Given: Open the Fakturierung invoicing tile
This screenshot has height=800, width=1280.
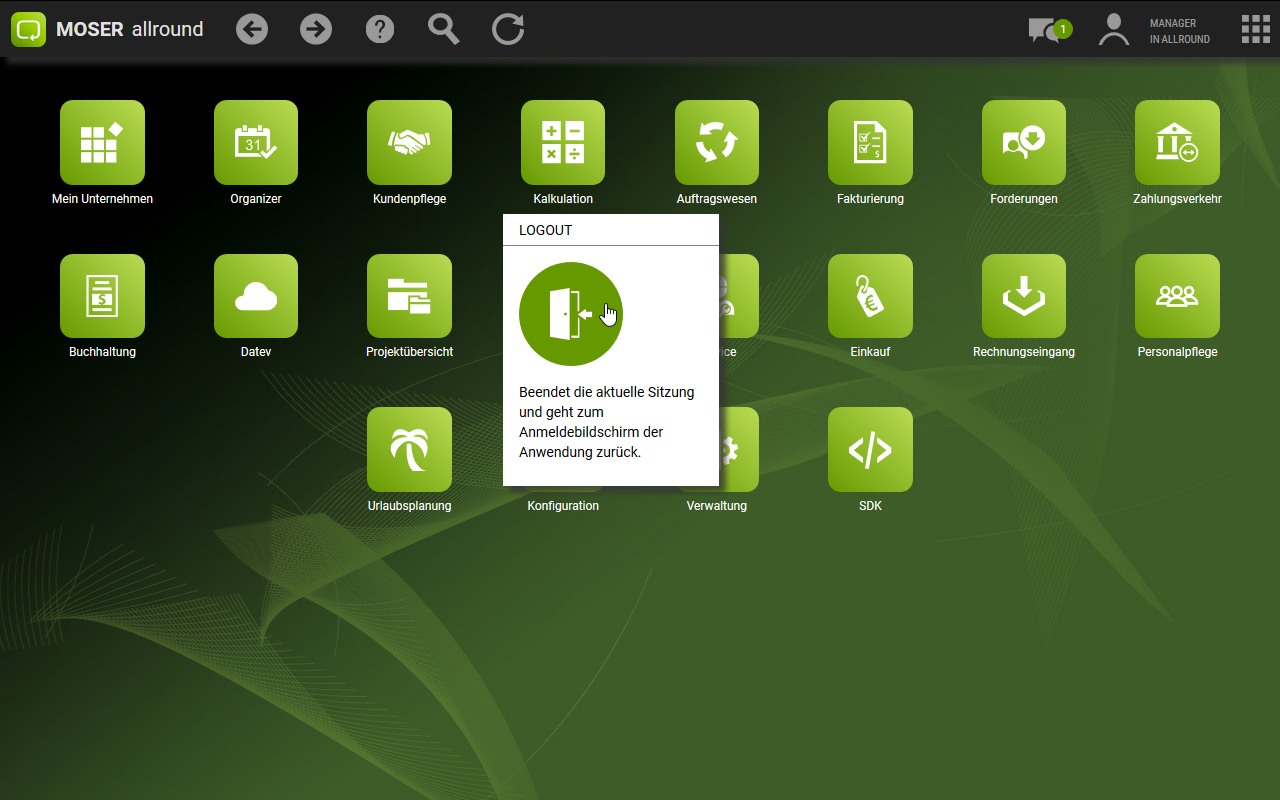Looking at the screenshot, I should click(870, 143).
